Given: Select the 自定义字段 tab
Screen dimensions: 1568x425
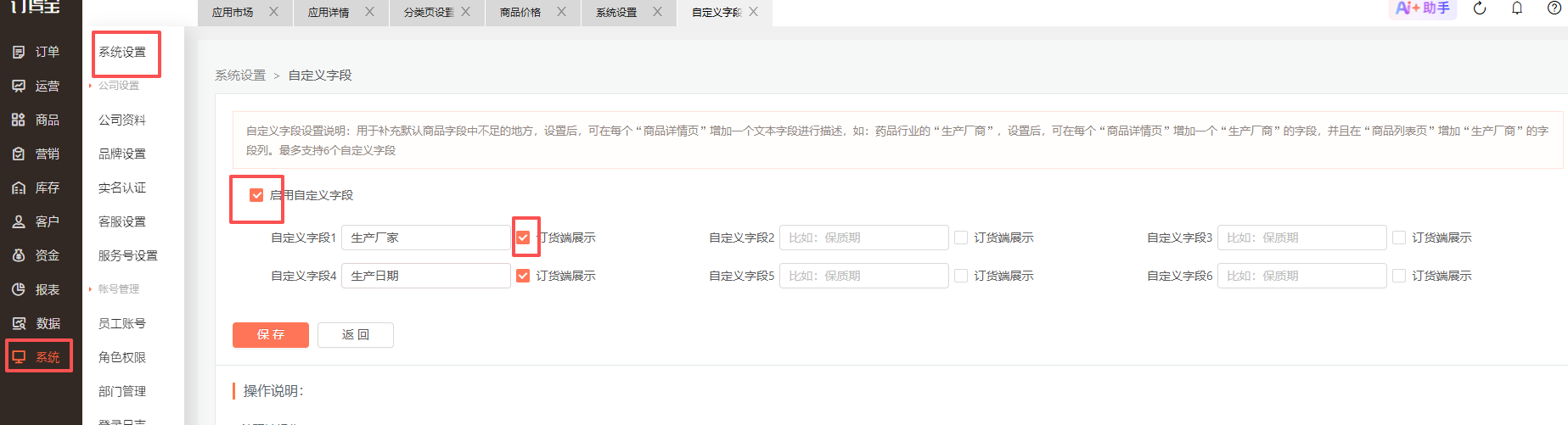Looking at the screenshot, I should 717,13.
